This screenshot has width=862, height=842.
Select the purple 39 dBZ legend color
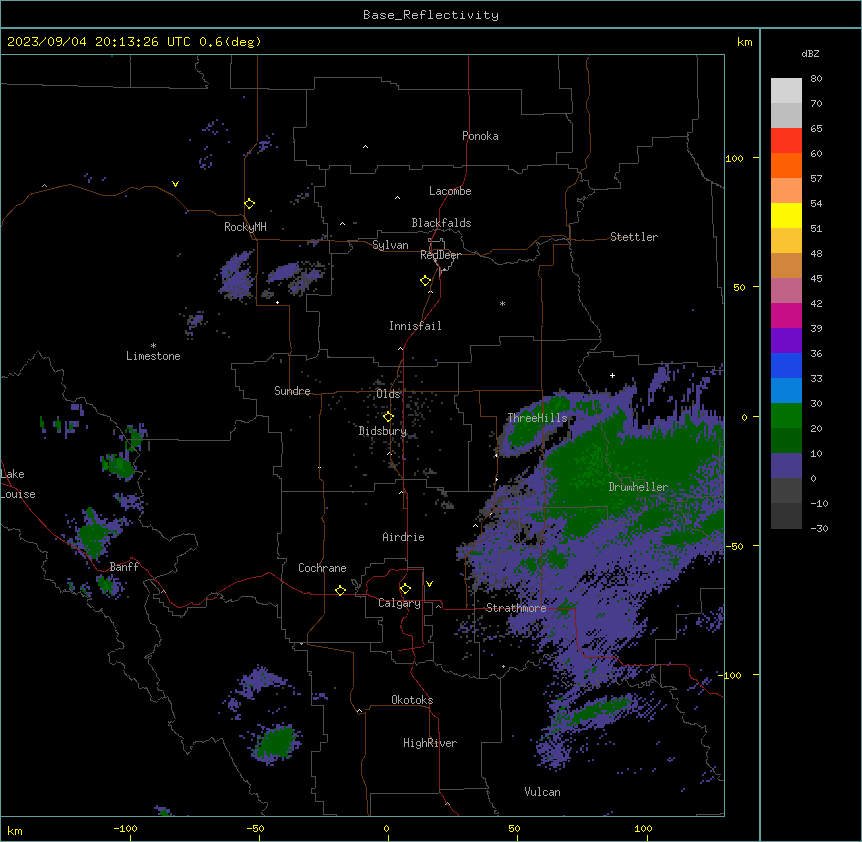(786, 341)
